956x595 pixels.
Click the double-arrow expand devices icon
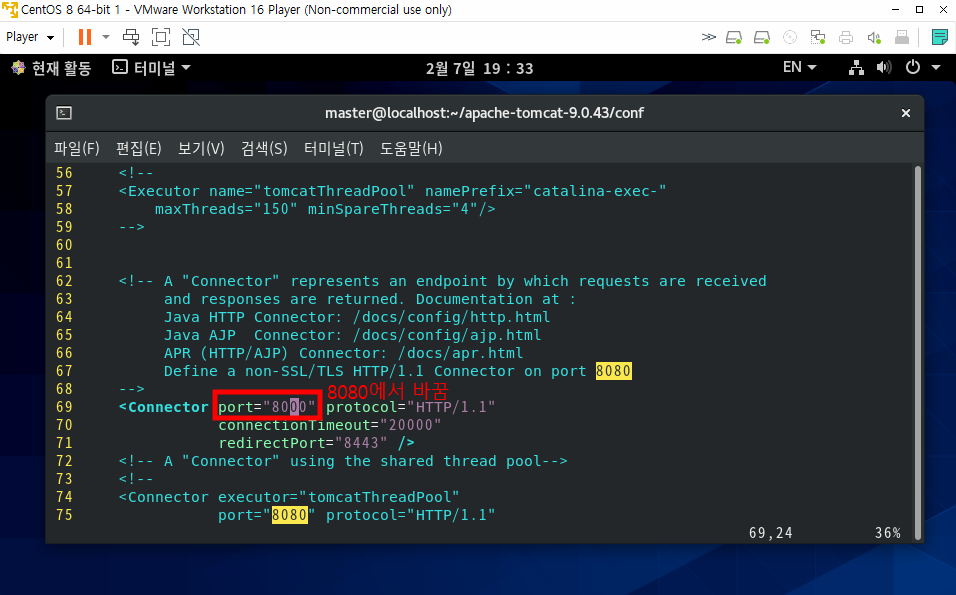(708, 37)
